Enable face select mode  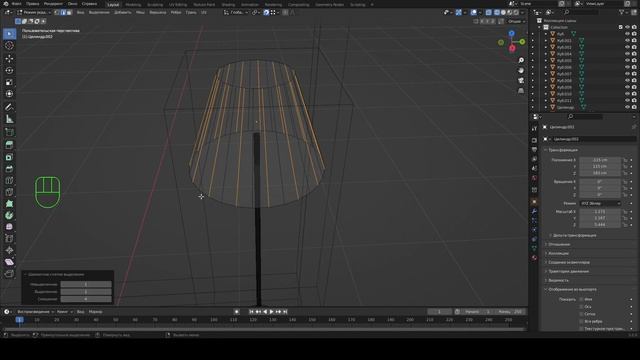(69, 13)
